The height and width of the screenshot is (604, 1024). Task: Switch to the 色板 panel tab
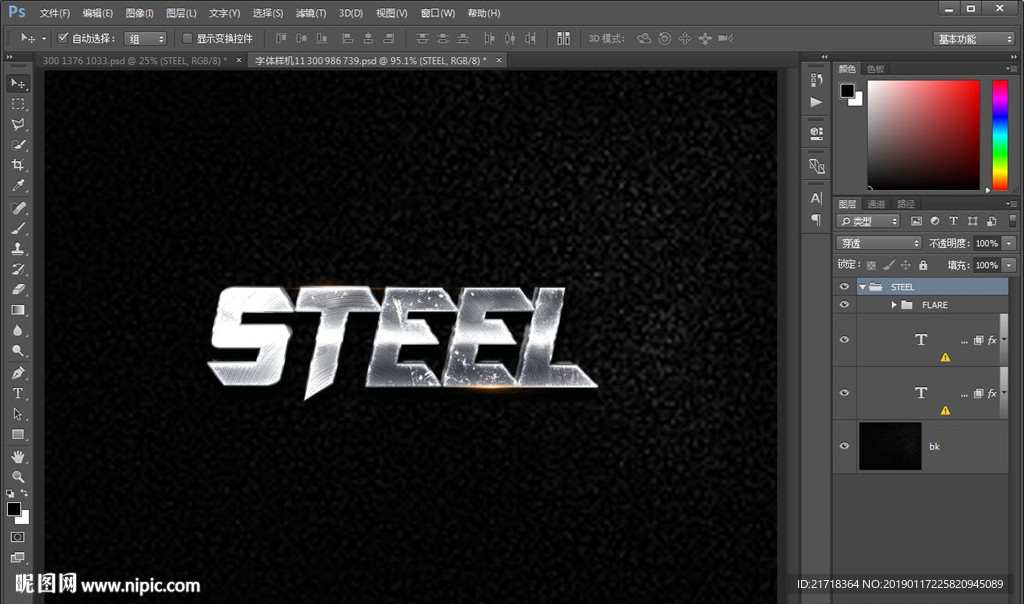(875, 69)
